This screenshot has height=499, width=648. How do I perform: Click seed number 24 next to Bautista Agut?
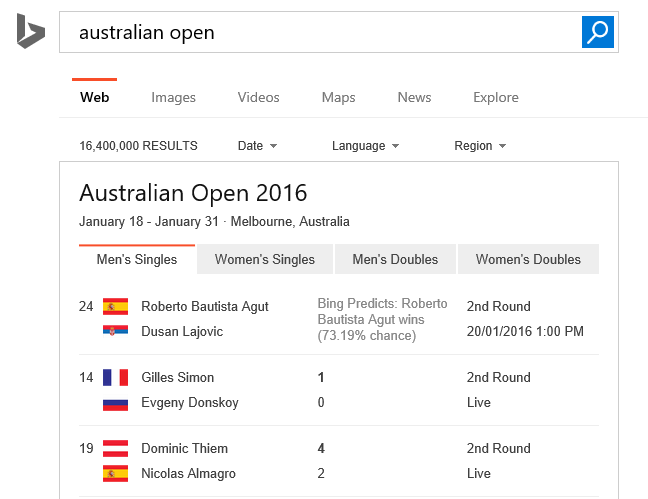pyautogui.click(x=86, y=306)
